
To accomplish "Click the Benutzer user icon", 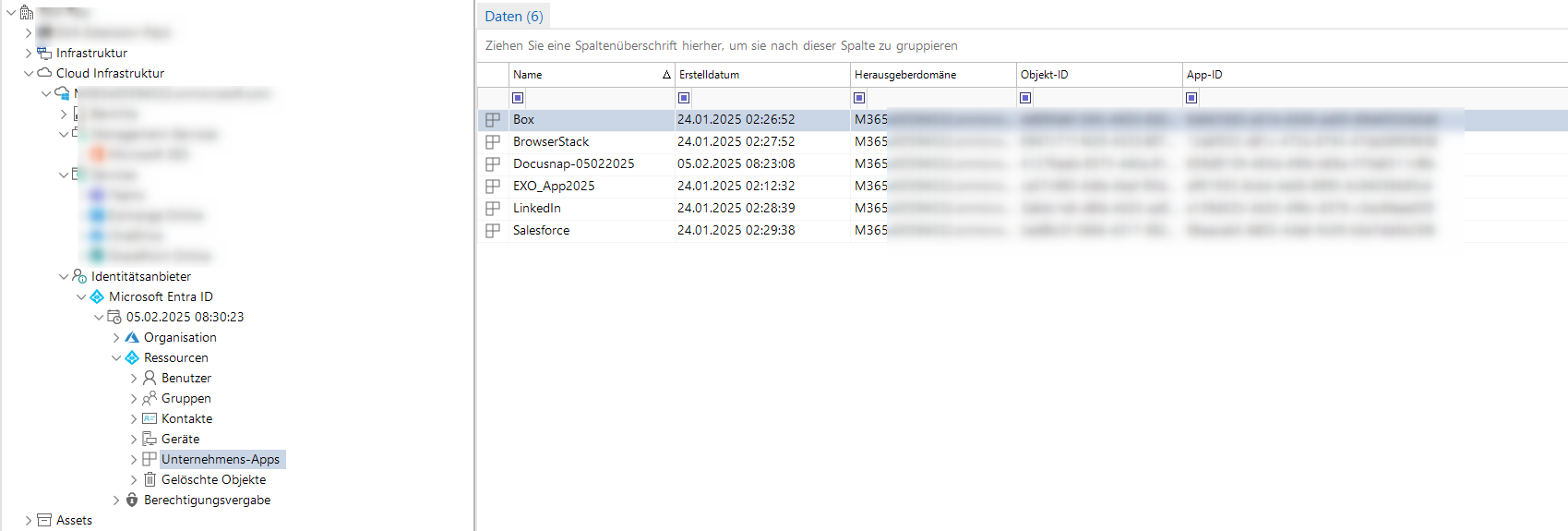I will coord(150,378).
